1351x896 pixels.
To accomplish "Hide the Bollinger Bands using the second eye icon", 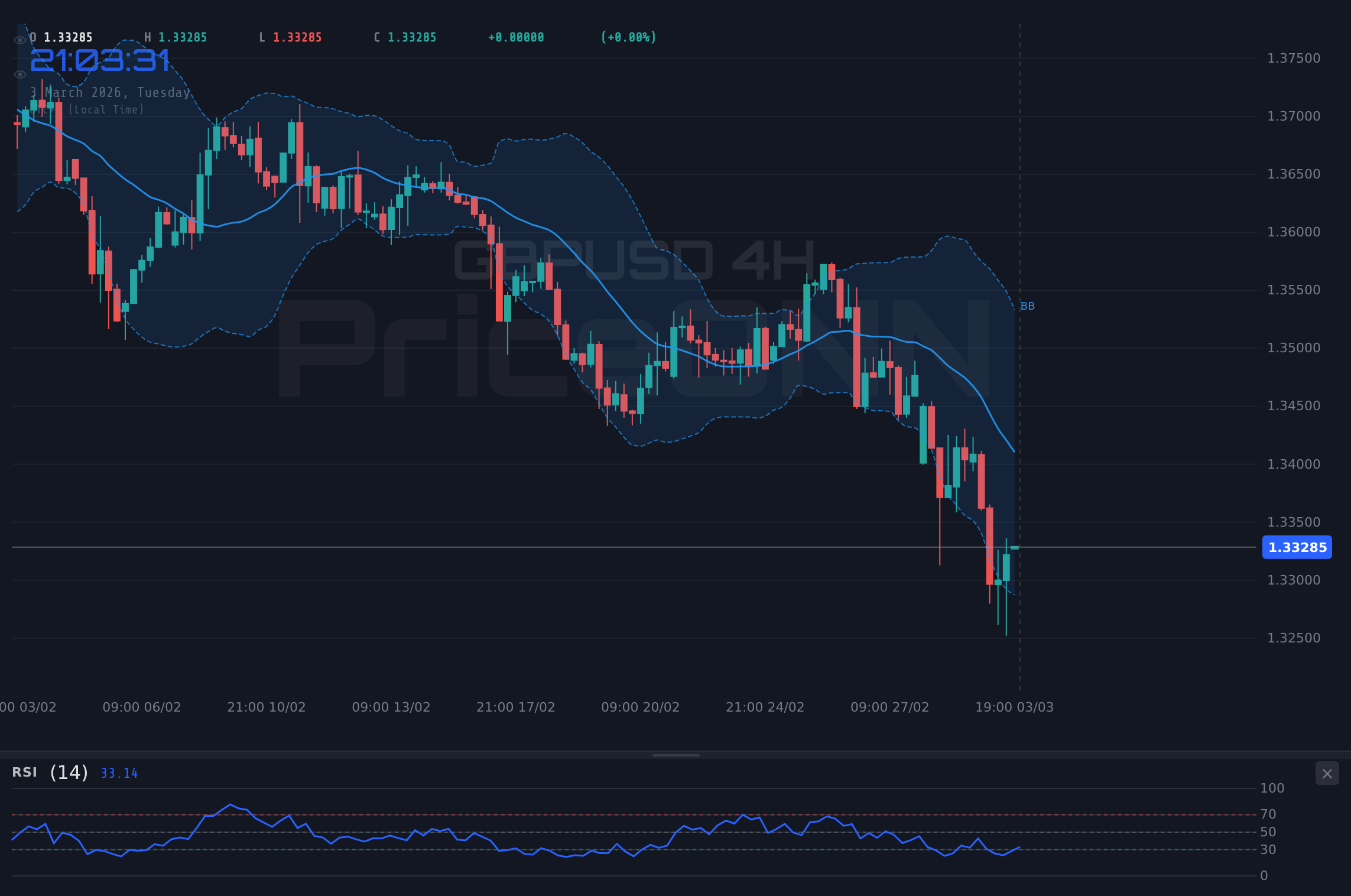I will pyautogui.click(x=20, y=73).
